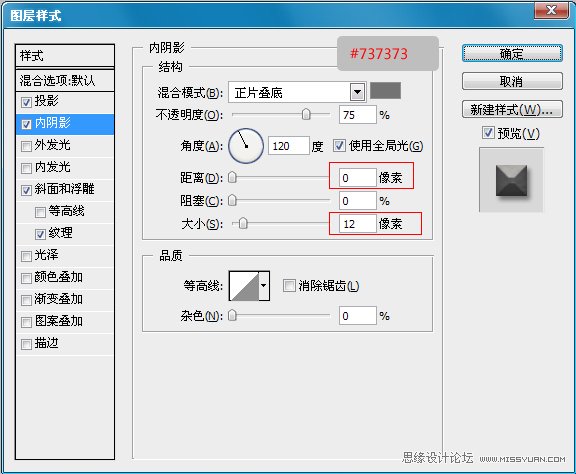This screenshot has width=576, height=474.
Task: Close the 图层样式 dialog
Action: tap(551, 10)
